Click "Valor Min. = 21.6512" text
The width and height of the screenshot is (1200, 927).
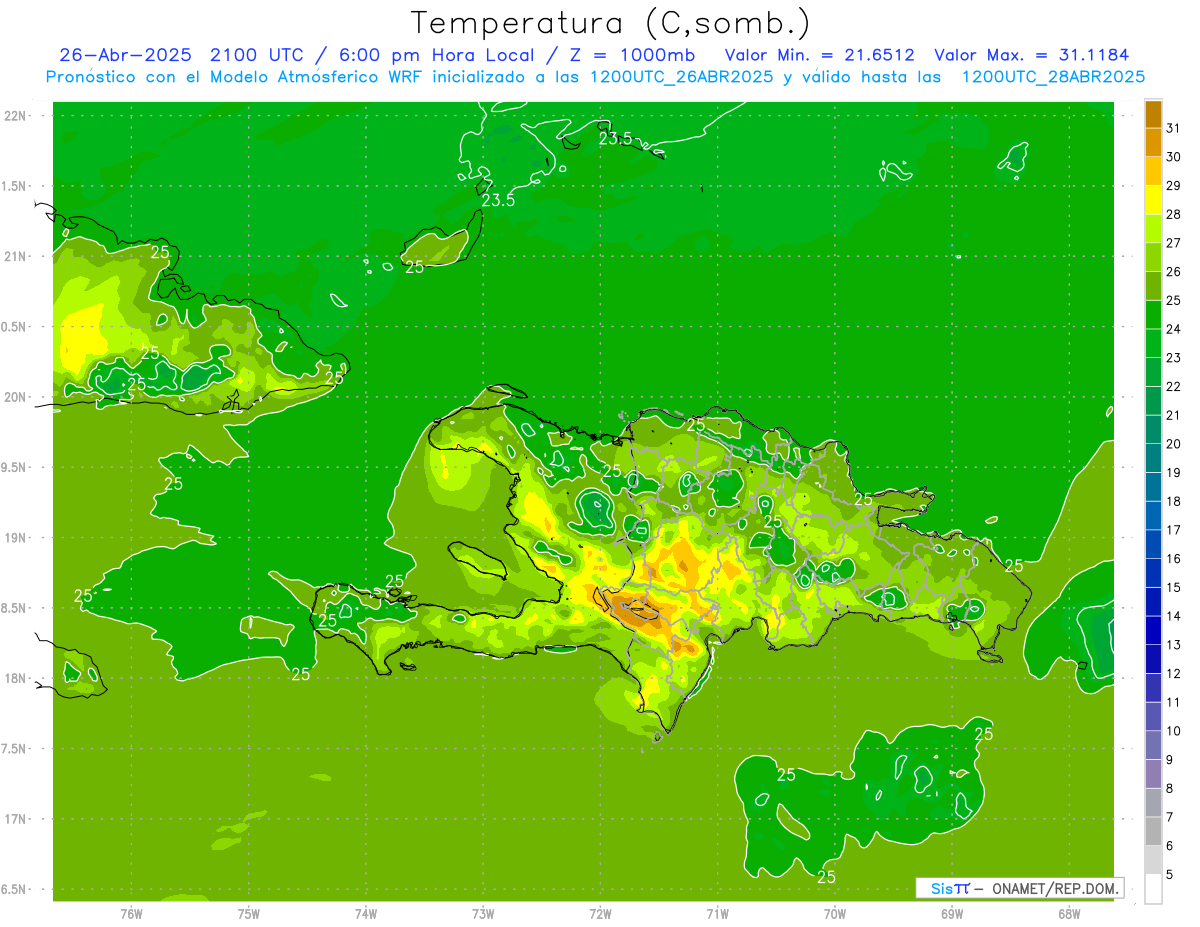819,55
